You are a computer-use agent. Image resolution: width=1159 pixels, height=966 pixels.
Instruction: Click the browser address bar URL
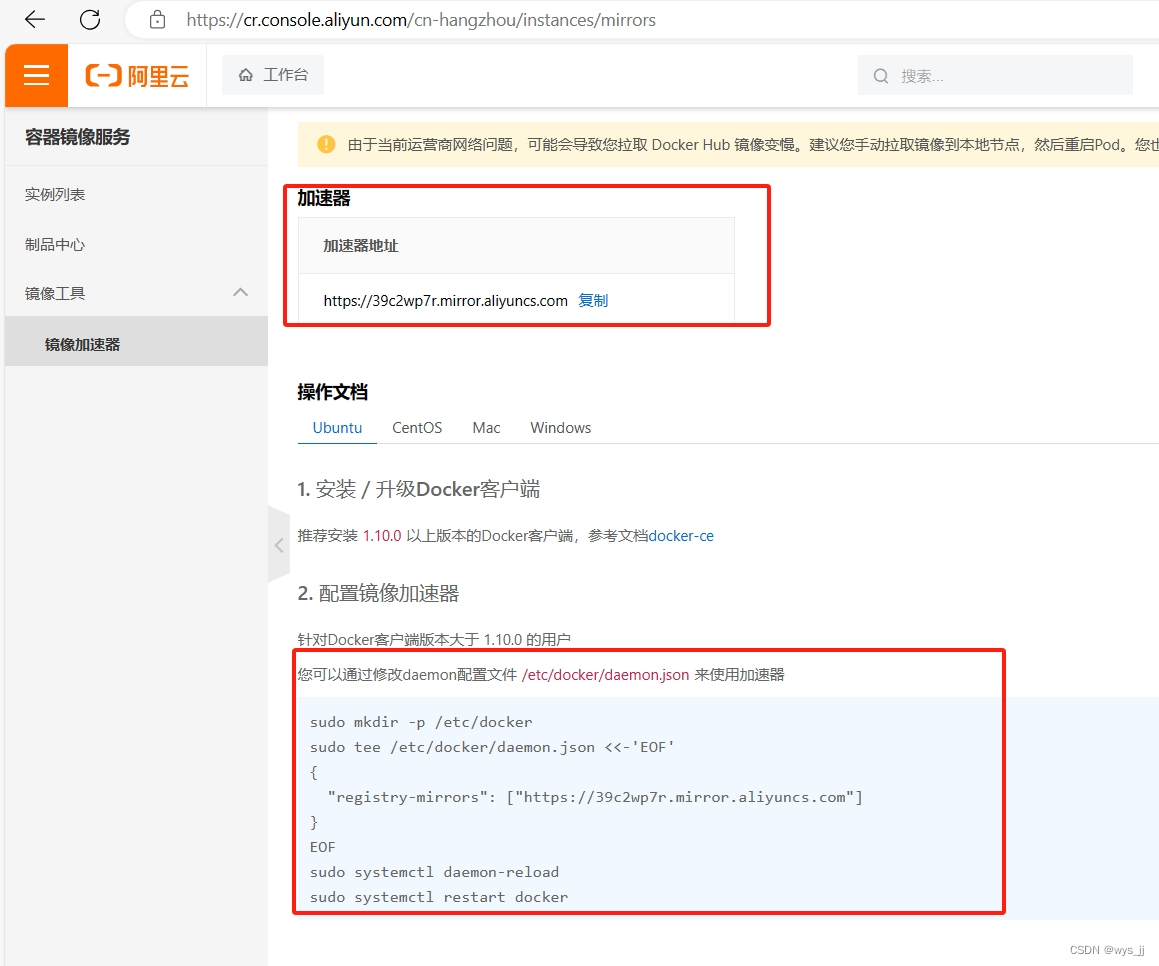pos(421,20)
